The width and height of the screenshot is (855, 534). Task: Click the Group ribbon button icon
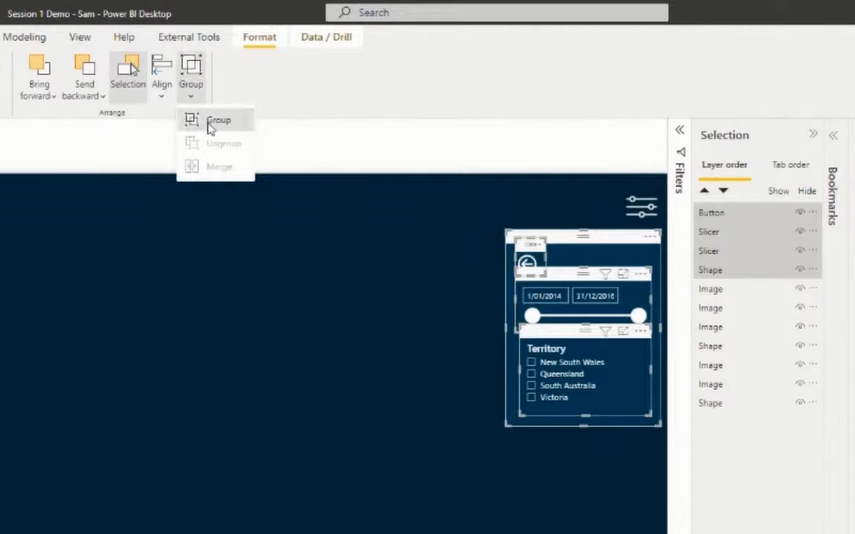point(191,65)
